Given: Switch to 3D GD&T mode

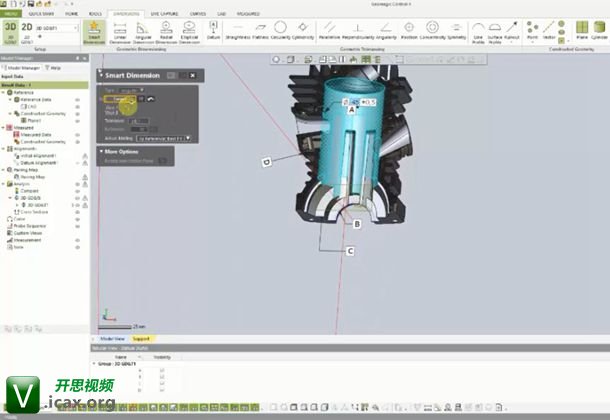Looking at the screenshot, I should coord(11,32).
